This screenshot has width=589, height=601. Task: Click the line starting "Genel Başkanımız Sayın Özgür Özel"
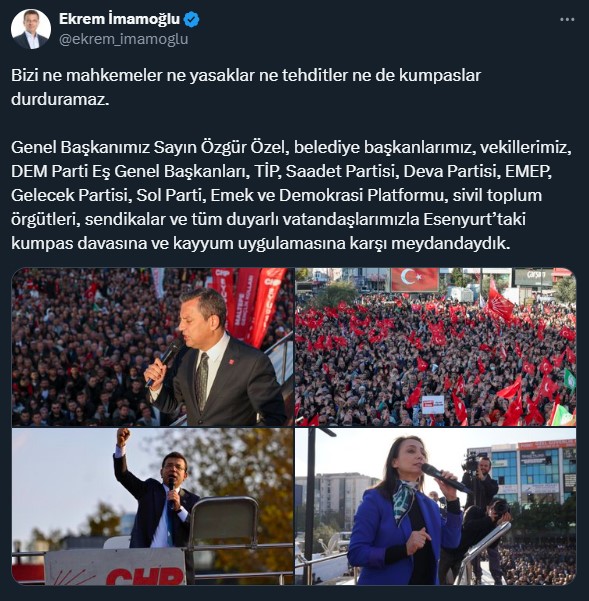(291, 147)
